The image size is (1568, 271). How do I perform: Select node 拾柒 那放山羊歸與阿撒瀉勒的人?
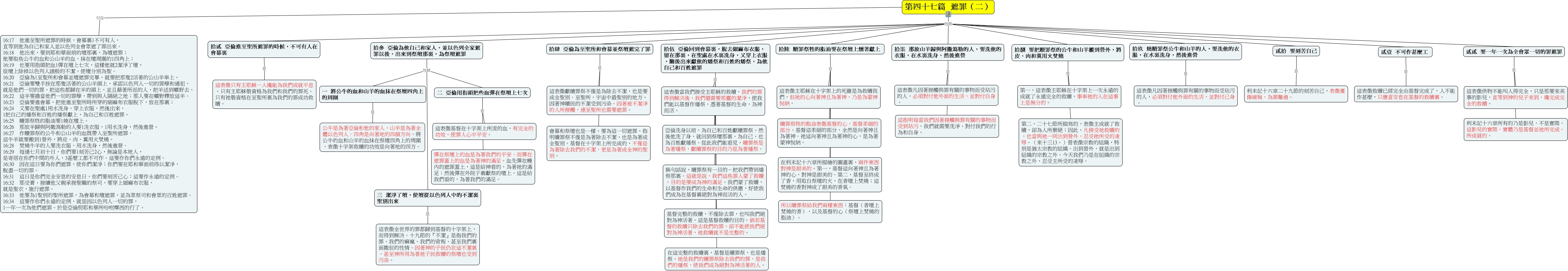coord(947,53)
